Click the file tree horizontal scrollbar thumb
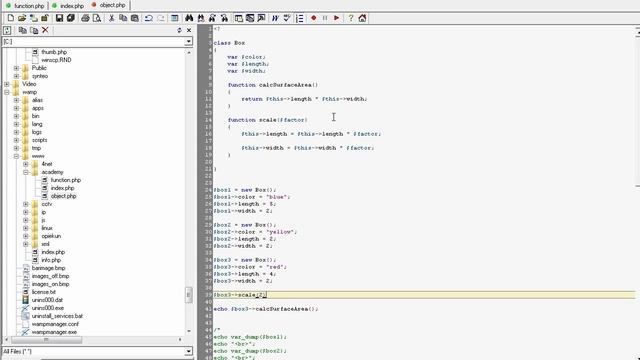Viewport: 640px width, 360px height. (x=46, y=340)
